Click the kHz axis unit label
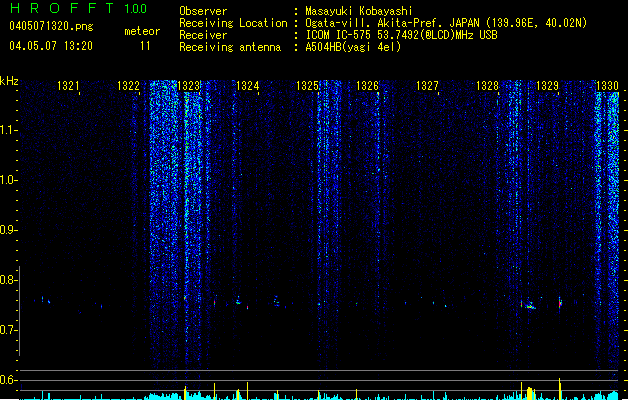The image size is (629, 400). coord(9,81)
